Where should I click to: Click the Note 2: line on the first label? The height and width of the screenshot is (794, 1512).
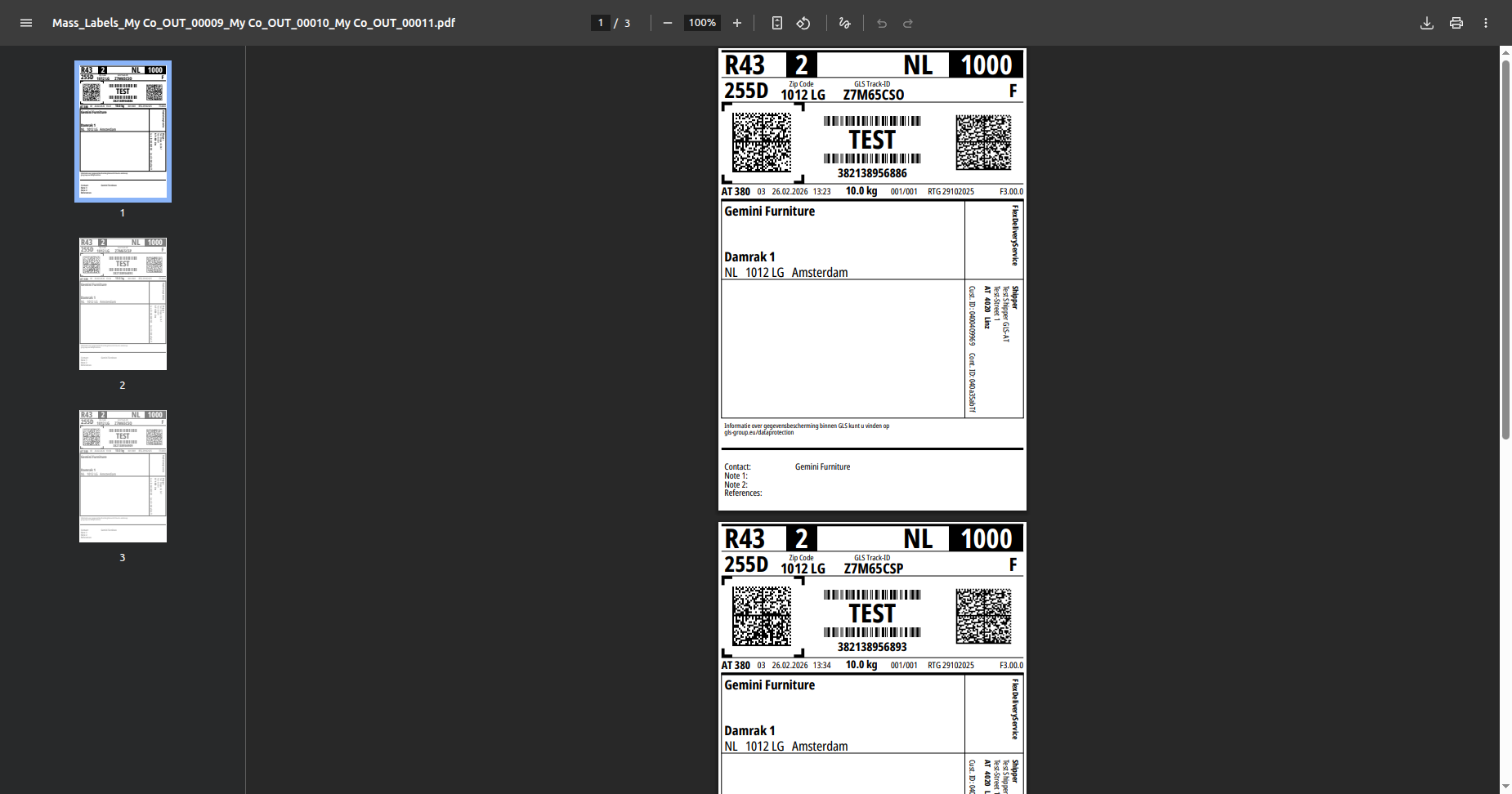(x=736, y=485)
